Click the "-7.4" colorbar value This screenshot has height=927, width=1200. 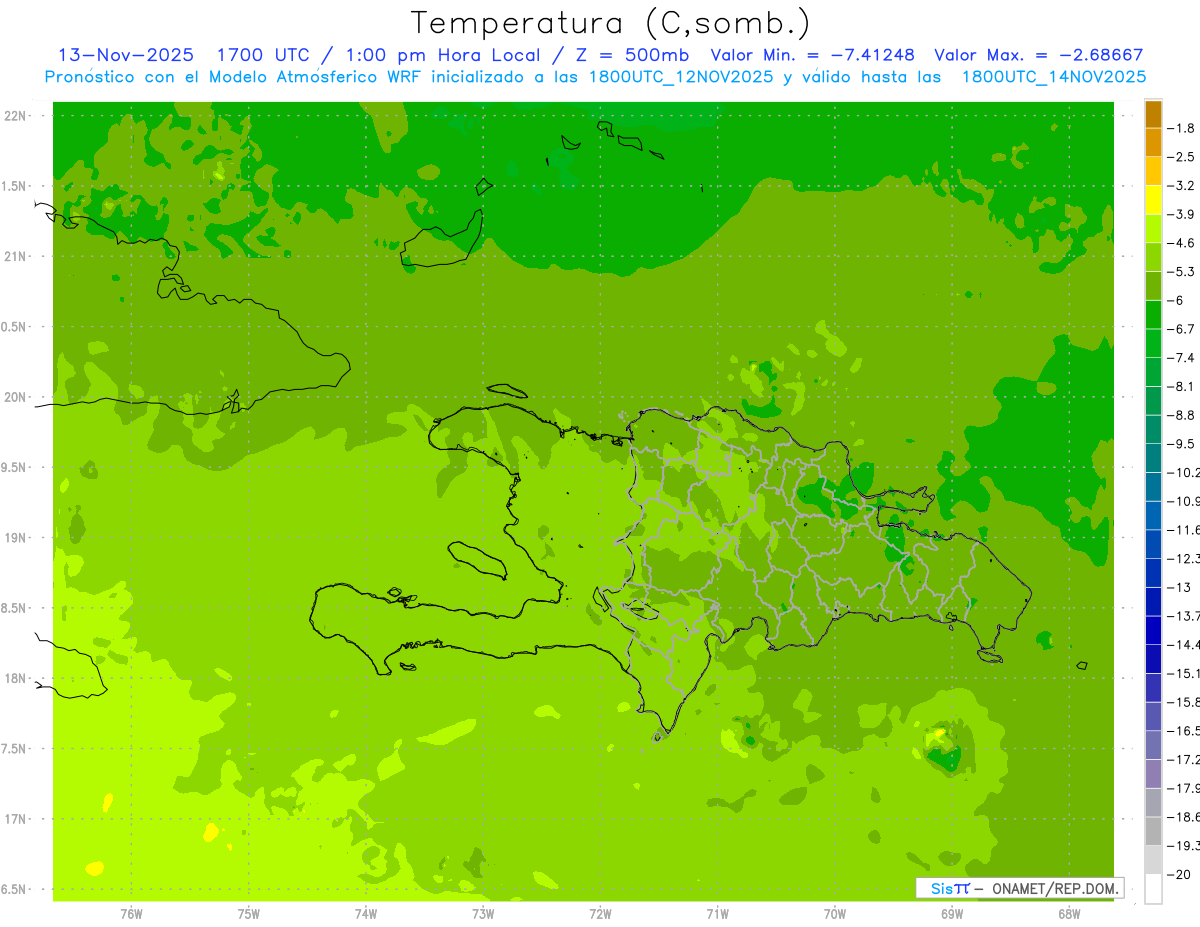coord(1181,357)
